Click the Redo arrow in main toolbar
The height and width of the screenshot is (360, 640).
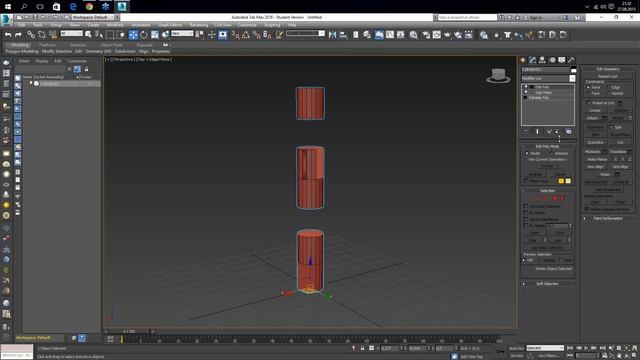point(18,35)
